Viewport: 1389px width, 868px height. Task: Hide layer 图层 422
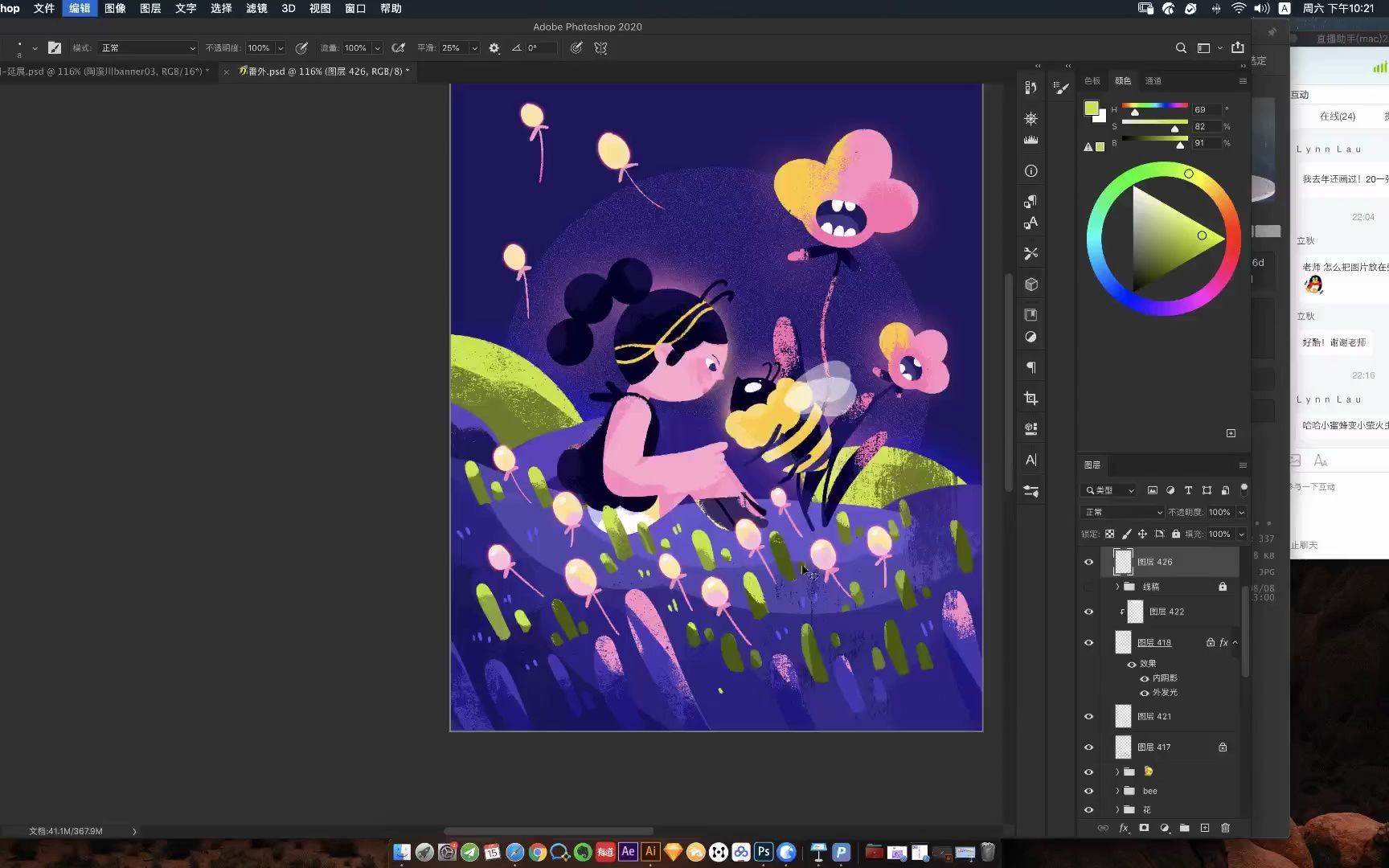pos(1089,612)
